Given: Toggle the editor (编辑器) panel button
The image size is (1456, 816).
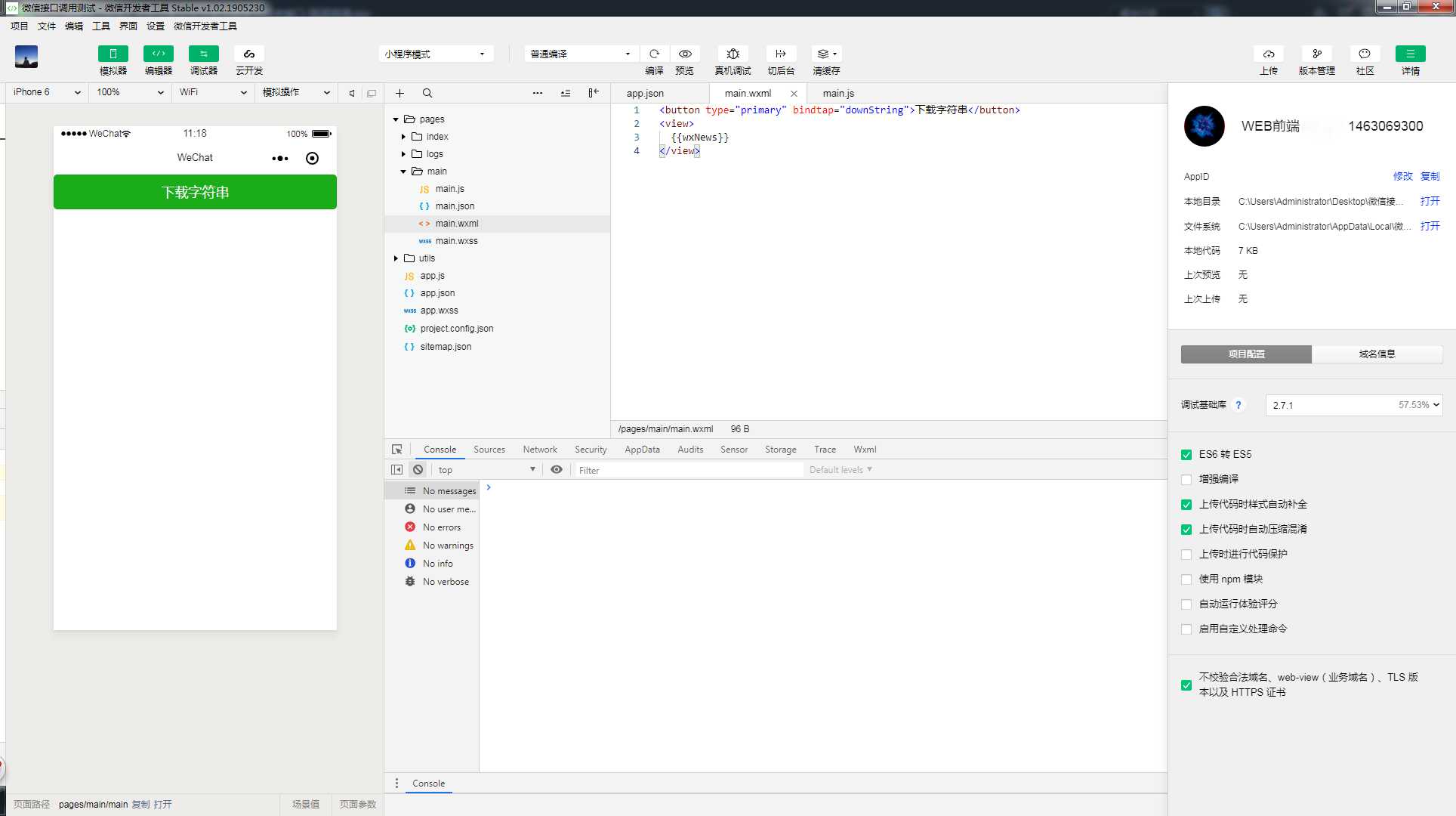Looking at the screenshot, I should (x=159, y=54).
